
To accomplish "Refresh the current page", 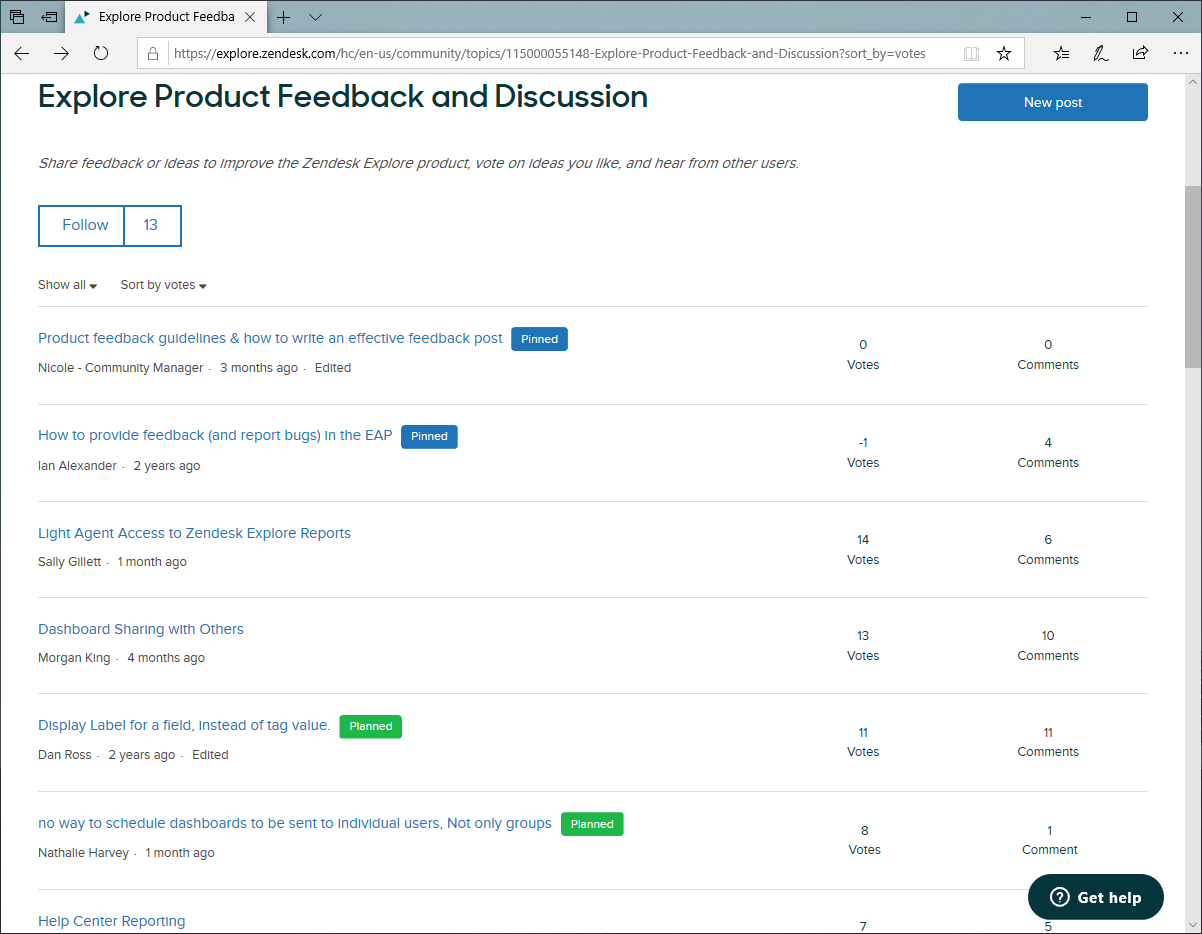I will (x=100, y=54).
